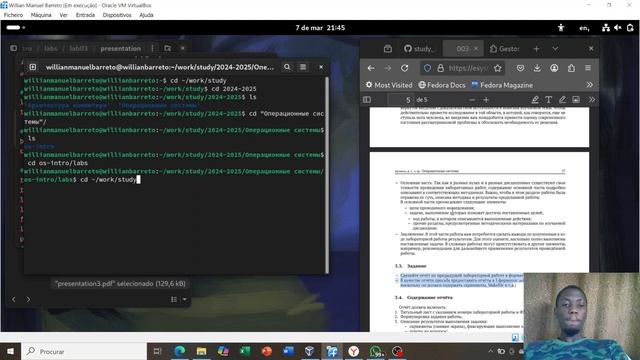Click the tracking protection shield icon
The image size is (640, 360).
pyautogui.click(x=427, y=68)
